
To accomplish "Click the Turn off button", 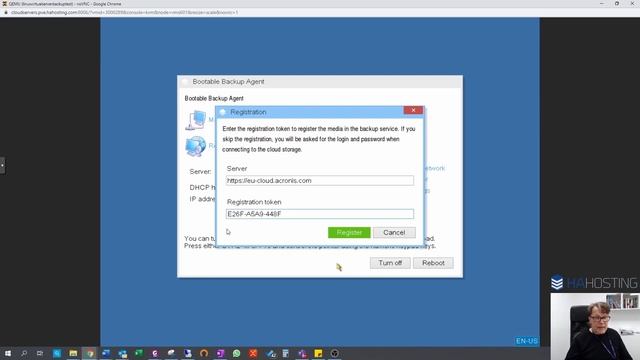I will [x=390, y=263].
